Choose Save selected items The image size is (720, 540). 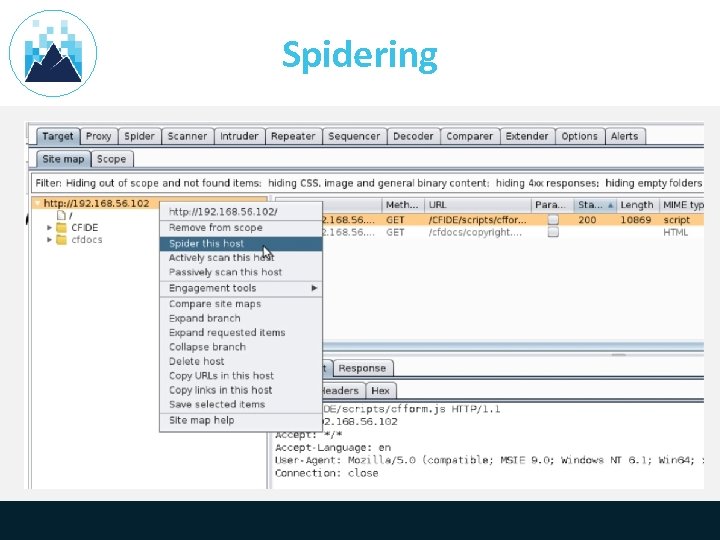pyautogui.click(x=241, y=404)
